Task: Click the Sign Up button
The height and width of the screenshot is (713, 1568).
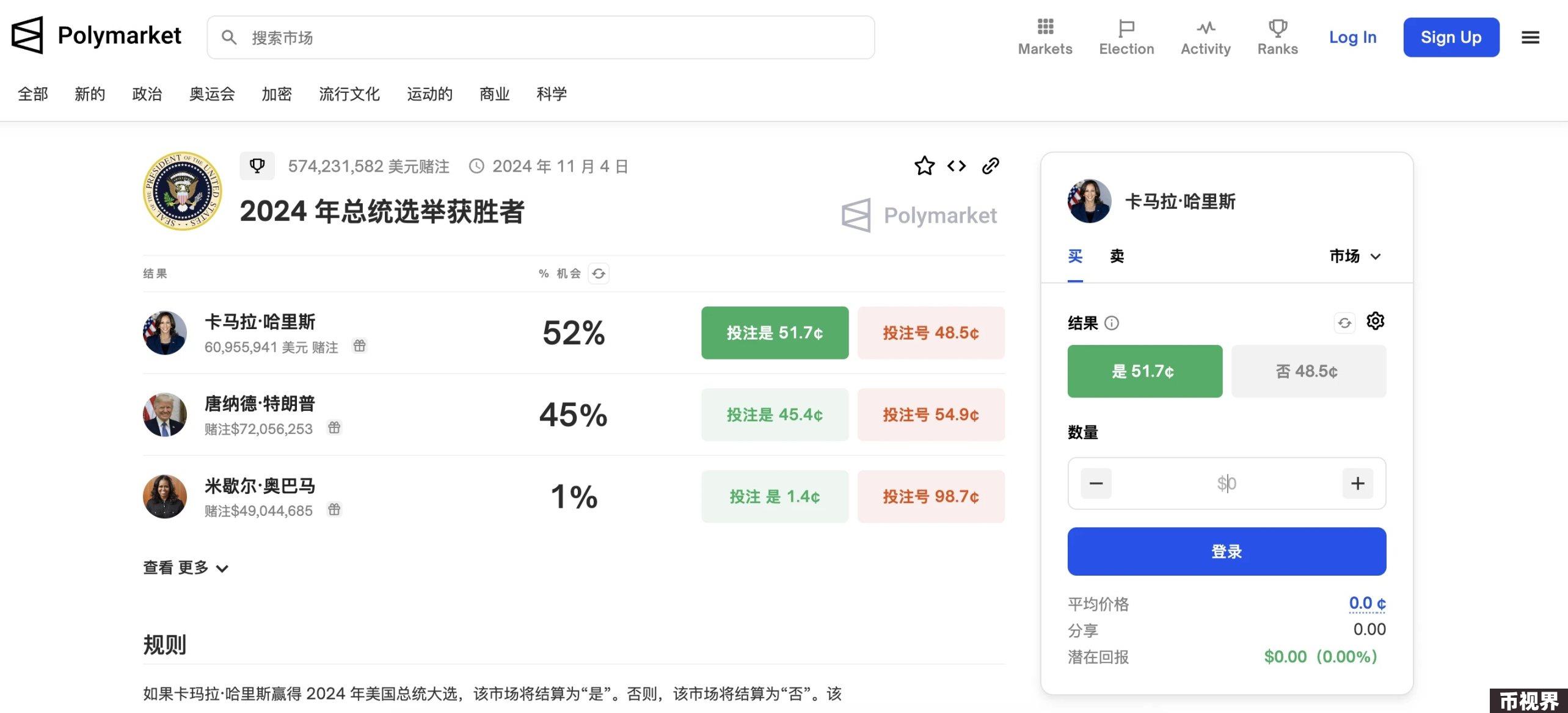Action: pos(1451,37)
